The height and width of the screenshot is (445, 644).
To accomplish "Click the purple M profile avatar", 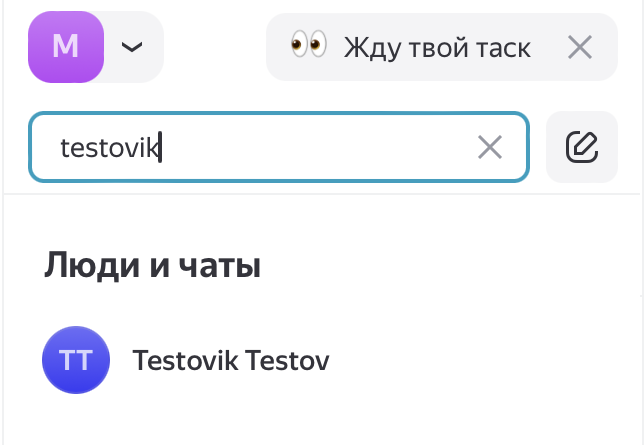I will click(x=66, y=47).
